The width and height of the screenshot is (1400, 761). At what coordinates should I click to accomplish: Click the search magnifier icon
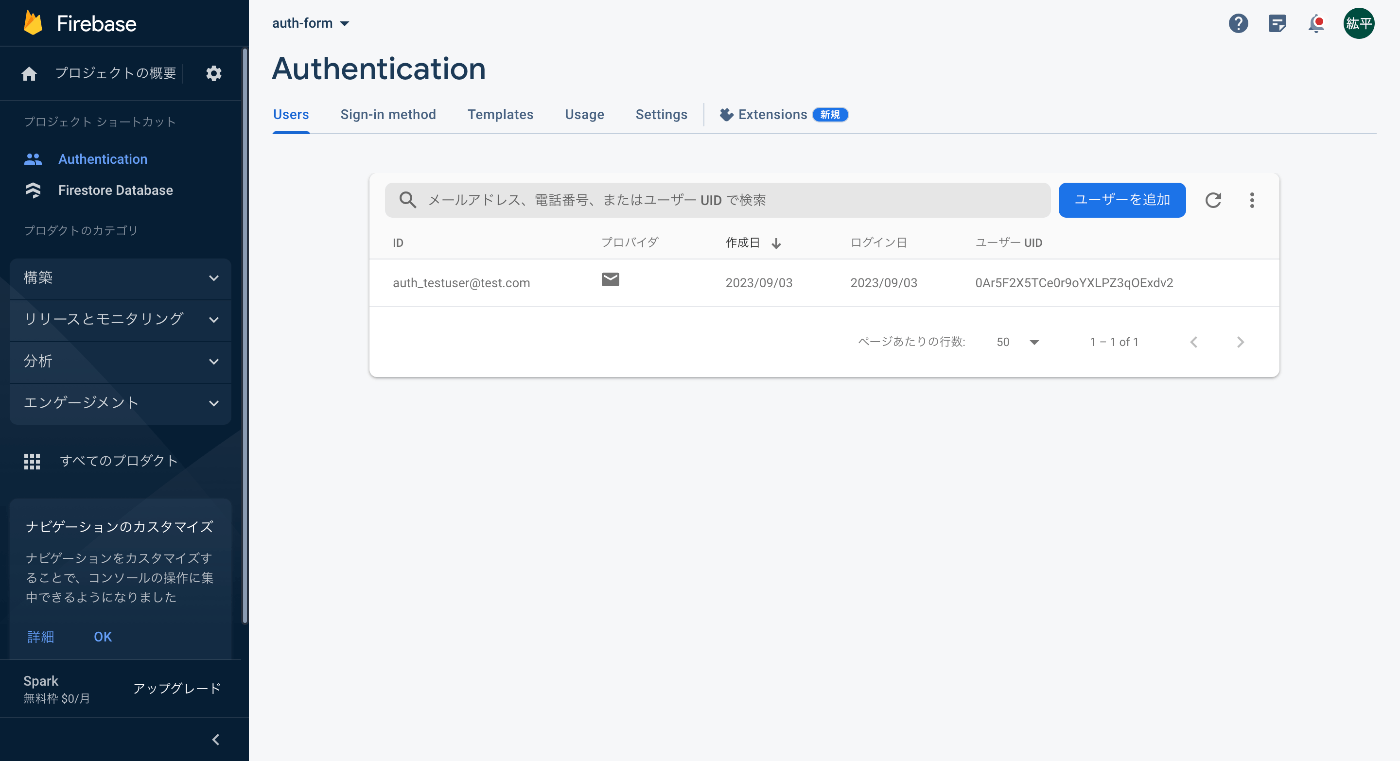point(407,200)
